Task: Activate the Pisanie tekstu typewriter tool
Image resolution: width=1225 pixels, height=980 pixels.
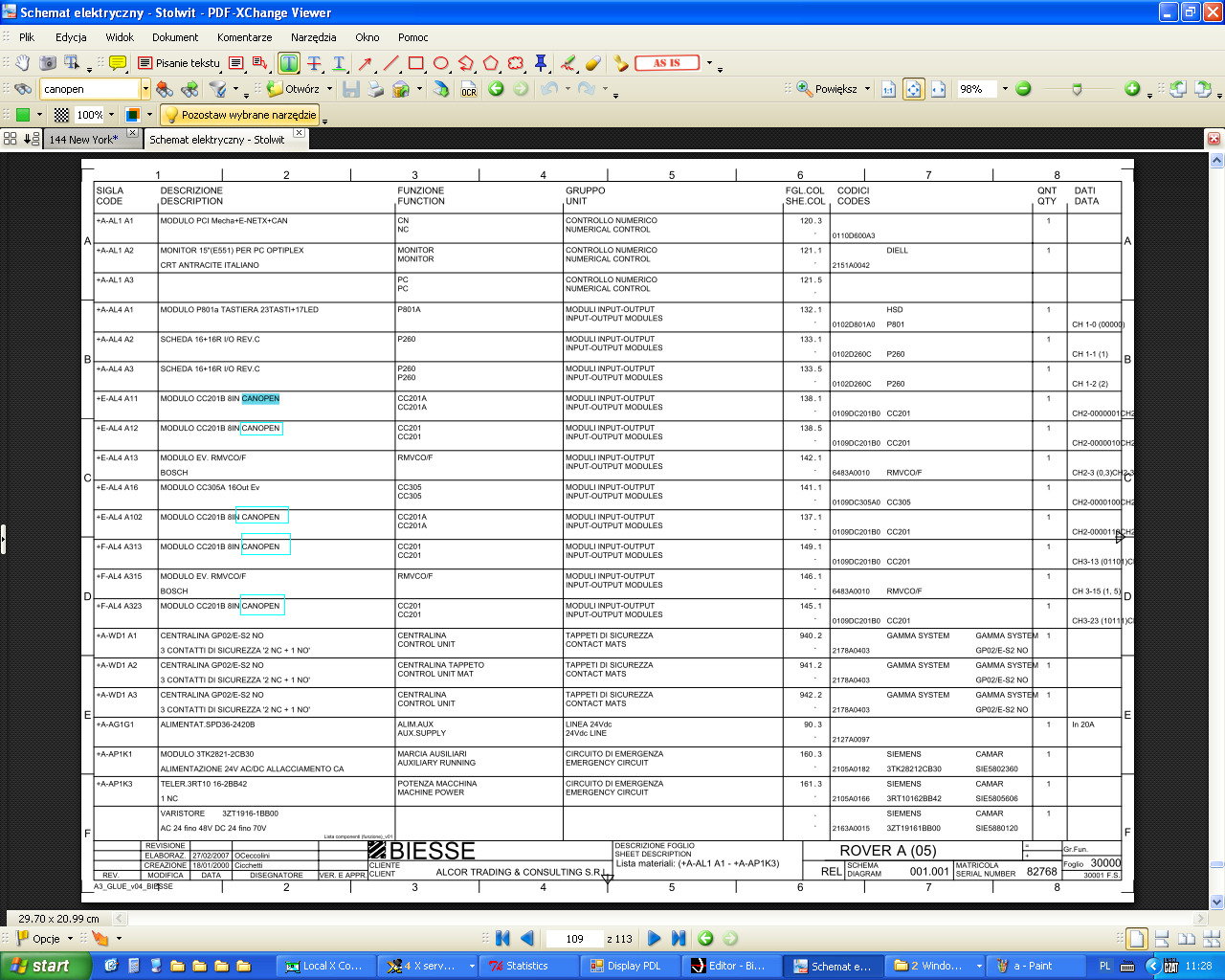Action: coord(178,63)
